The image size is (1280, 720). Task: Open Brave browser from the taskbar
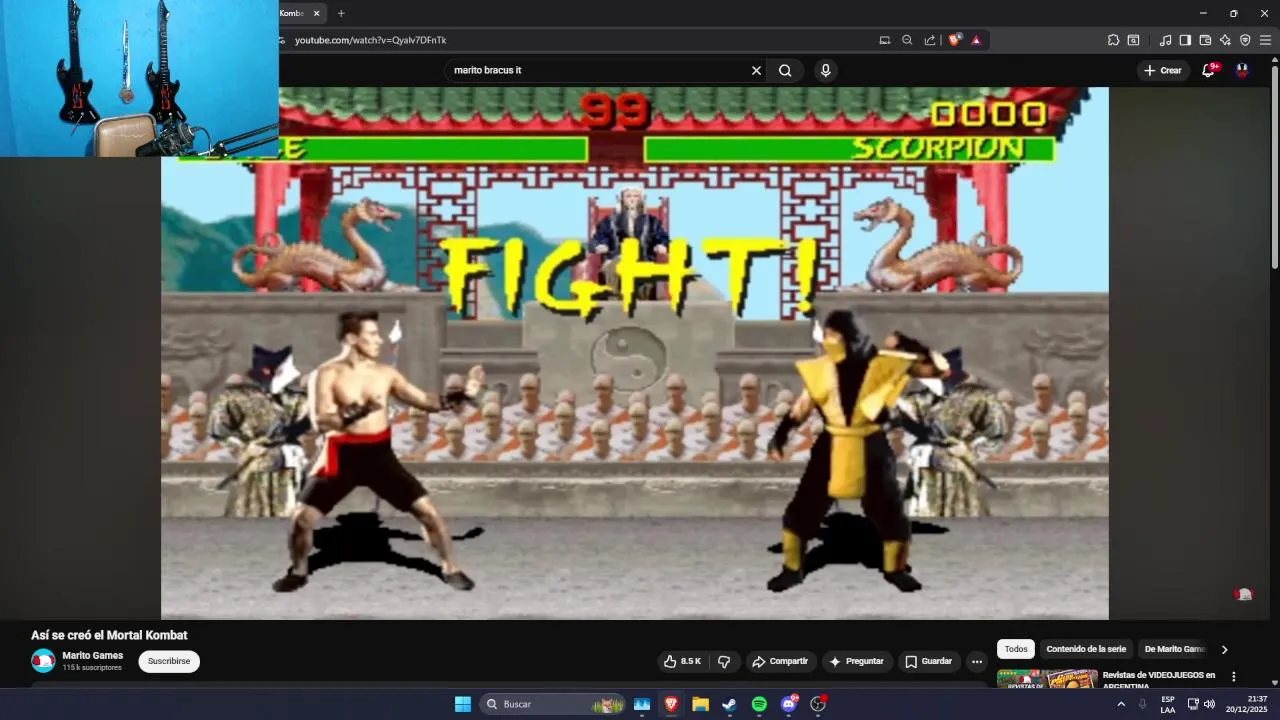point(671,704)
